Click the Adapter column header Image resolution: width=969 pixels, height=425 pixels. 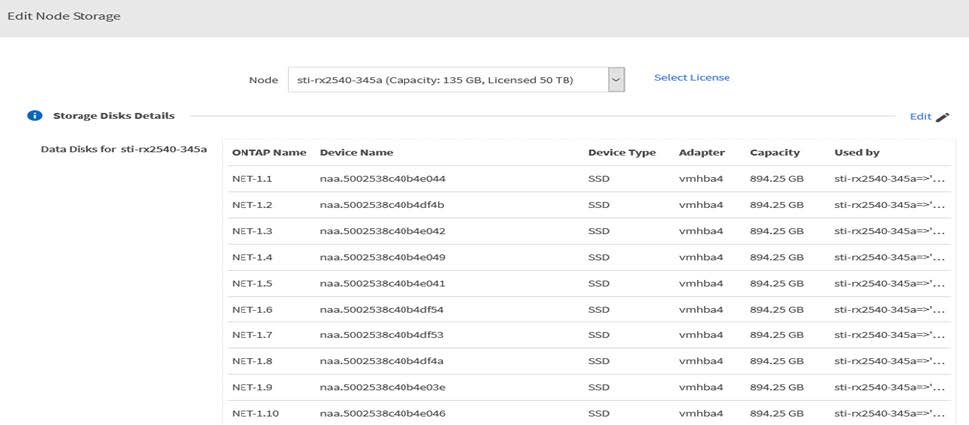click(701, 152)
